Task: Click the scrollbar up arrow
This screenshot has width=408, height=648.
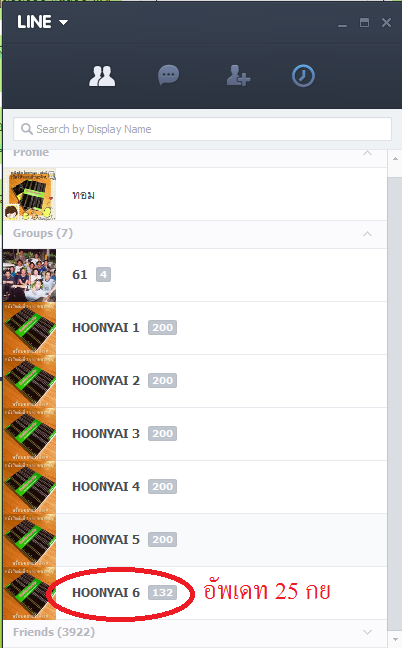Action: pyautogui.click(x=395, y=159)
